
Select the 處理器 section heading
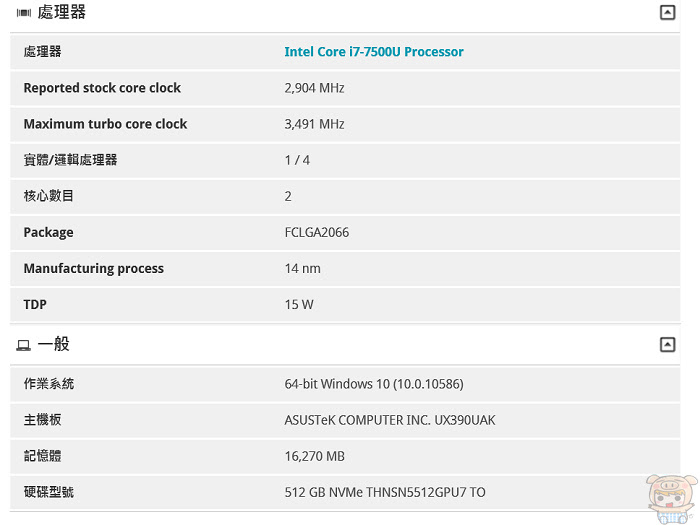[x=61, y=12]
